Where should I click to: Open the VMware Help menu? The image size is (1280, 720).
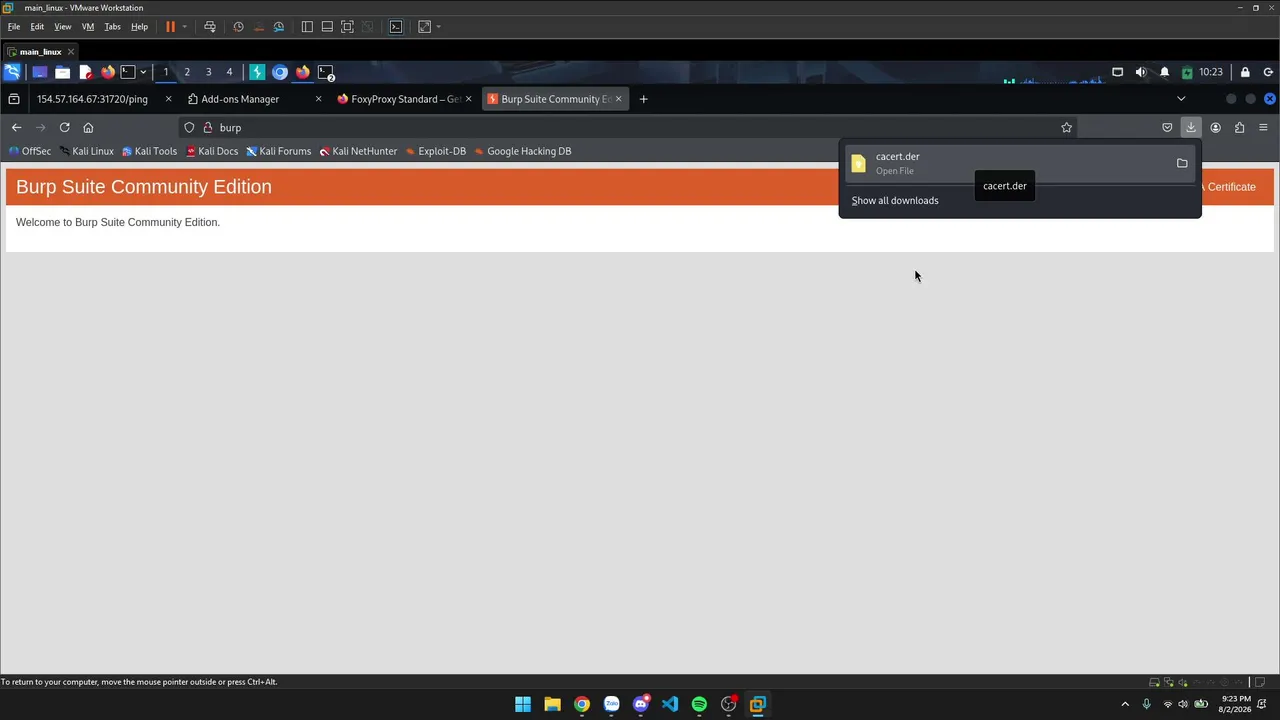(x=139, y=27)
